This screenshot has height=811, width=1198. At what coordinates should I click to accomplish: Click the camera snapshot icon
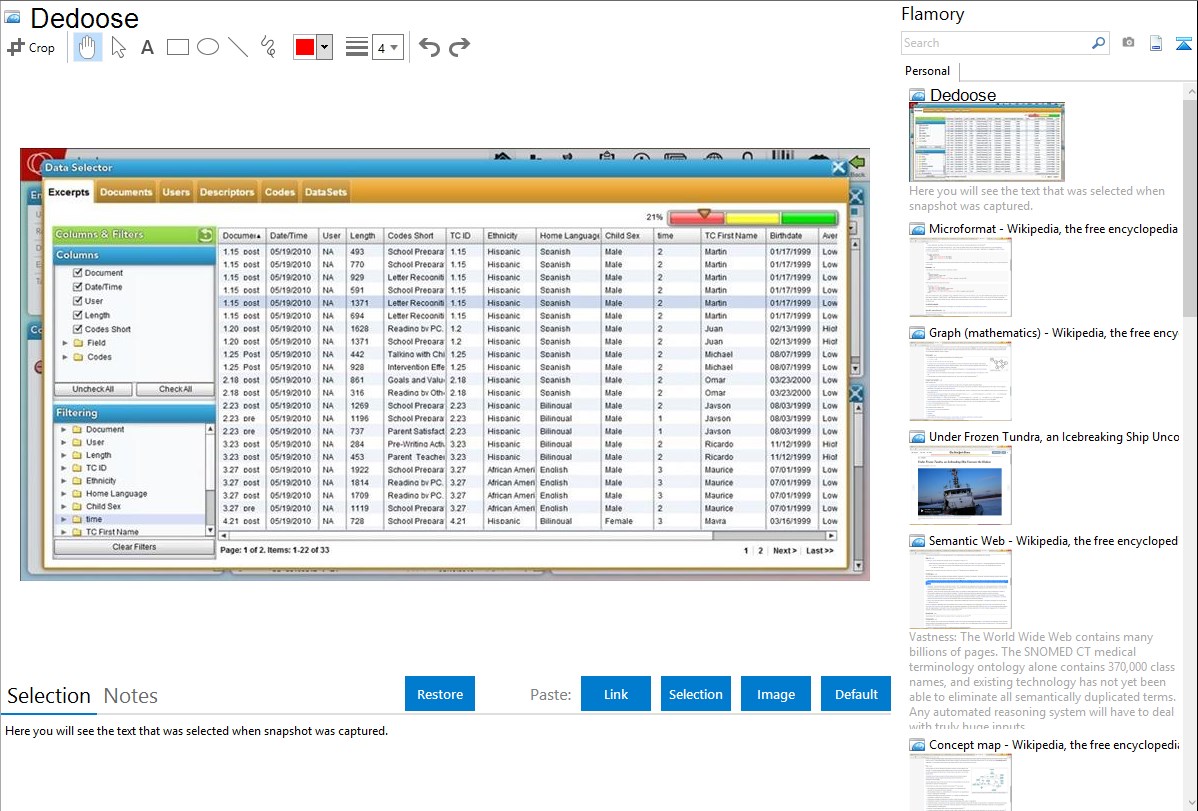tap(1128, 43)
